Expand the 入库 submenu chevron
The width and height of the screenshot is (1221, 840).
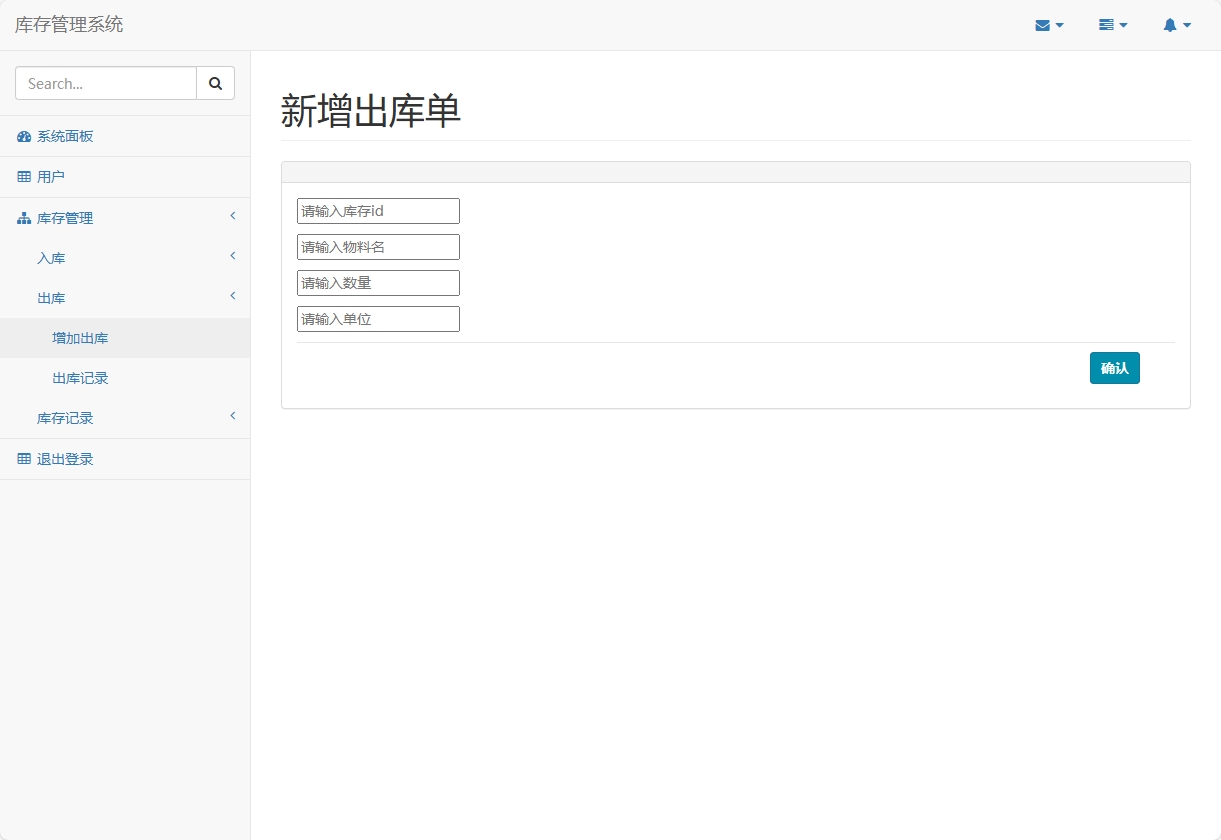coord(232,256)
